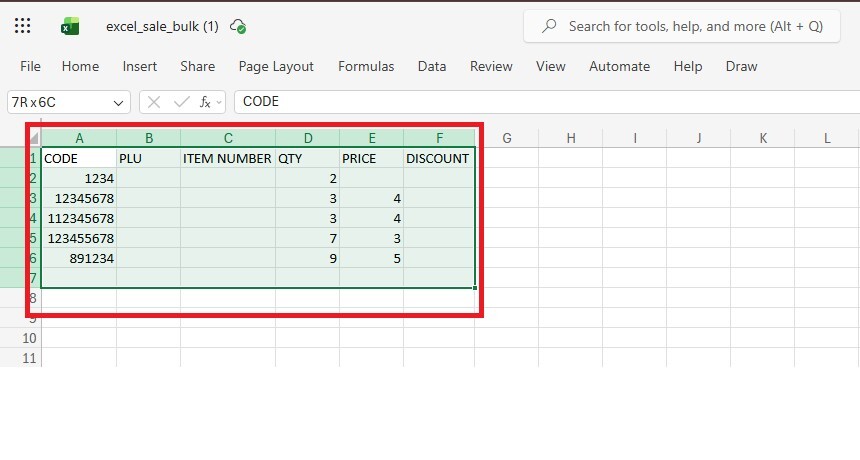Image resolution: width=860 pixels, height=460 pixels.
Task: Select row 8 header
Action: [21, 298]
